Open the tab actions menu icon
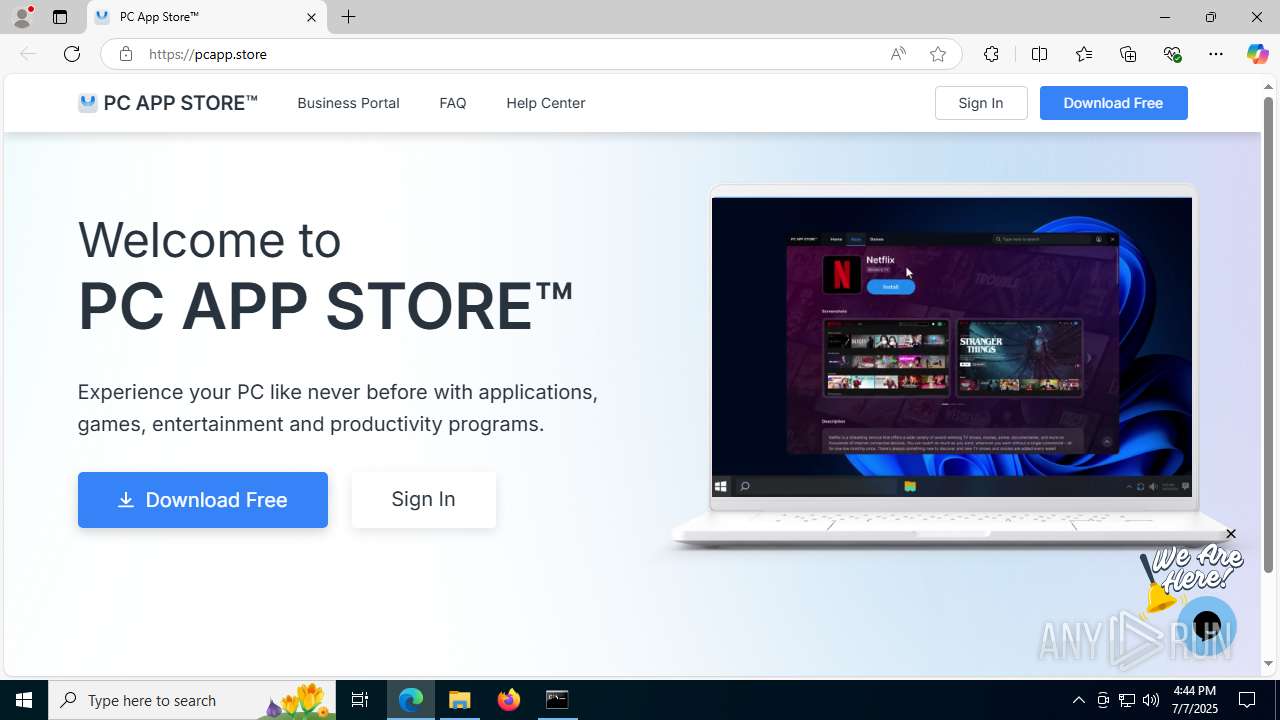The width and height of the screenshot is (1280, 720). click(x=60, y=17)
